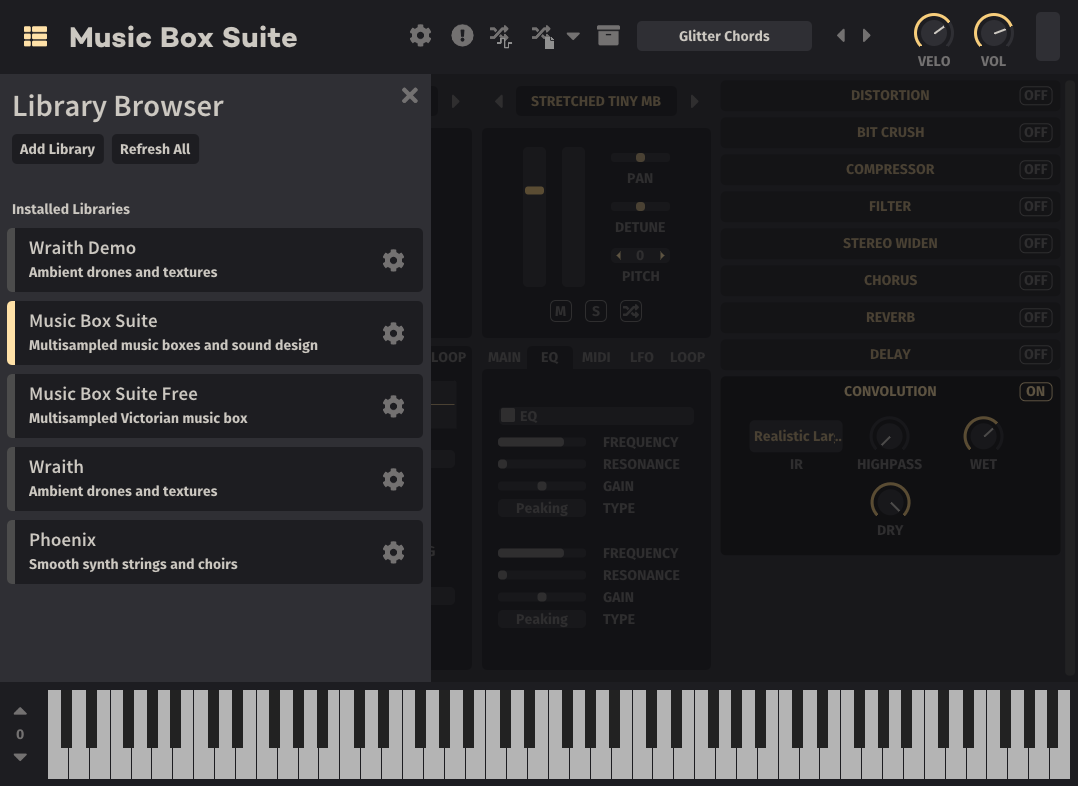The width and height of the screenshot is (1078, 786).
Task: Open the Realistic Large IR dropdown
Action: click(796, 436)
